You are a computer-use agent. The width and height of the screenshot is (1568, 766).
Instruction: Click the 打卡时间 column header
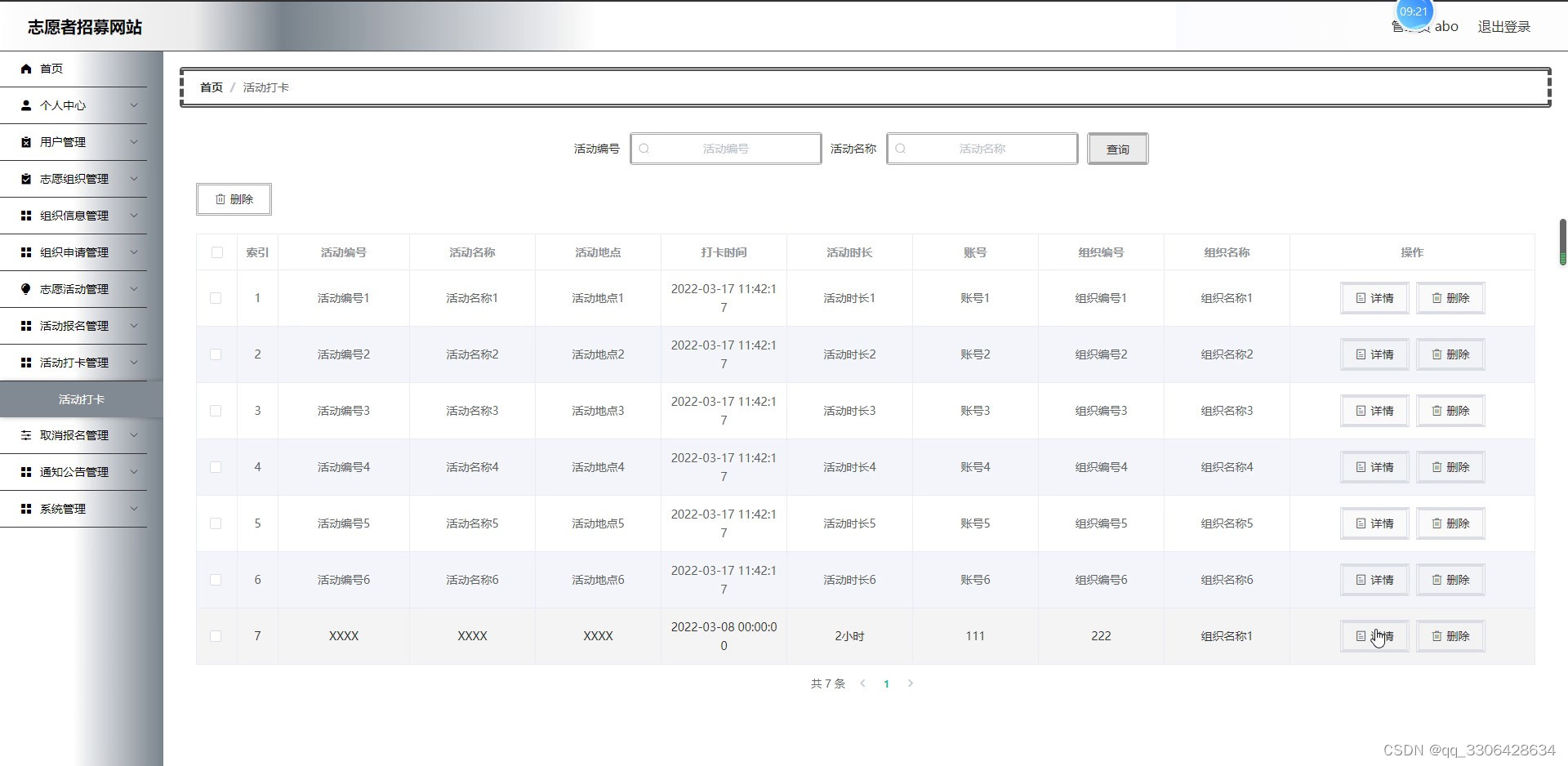(x=724, y=252)
